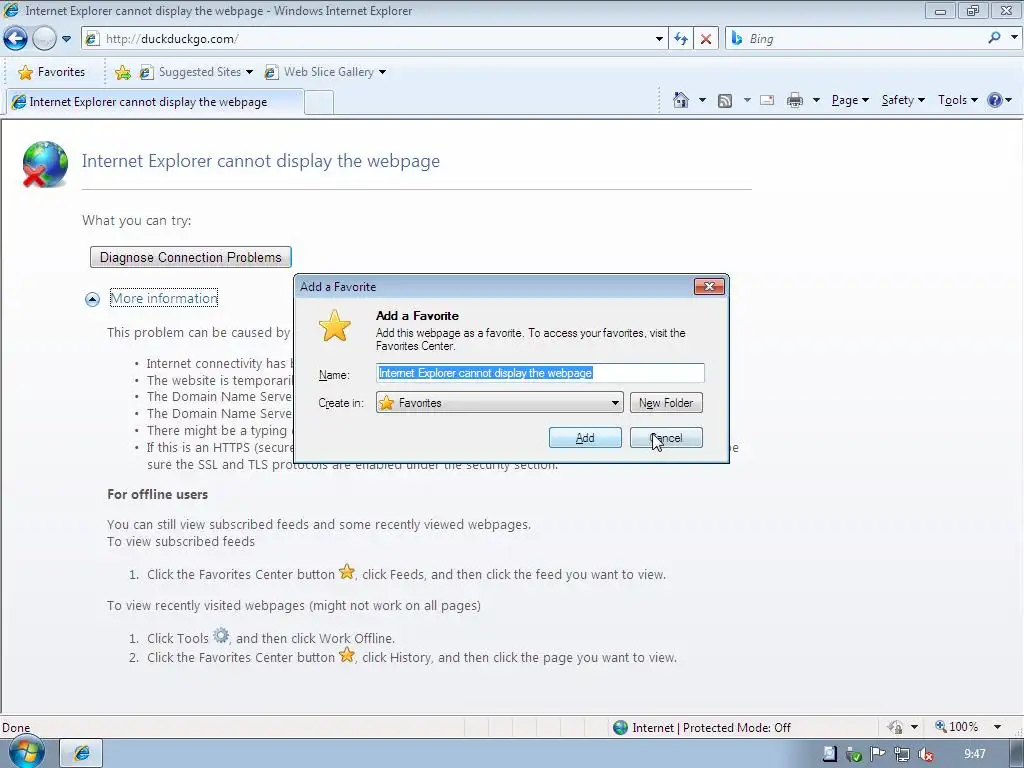The width and height of the screenshot is (1024, 768).
Task: Click the security lock status bar icon
Action: tap(895, 727)
